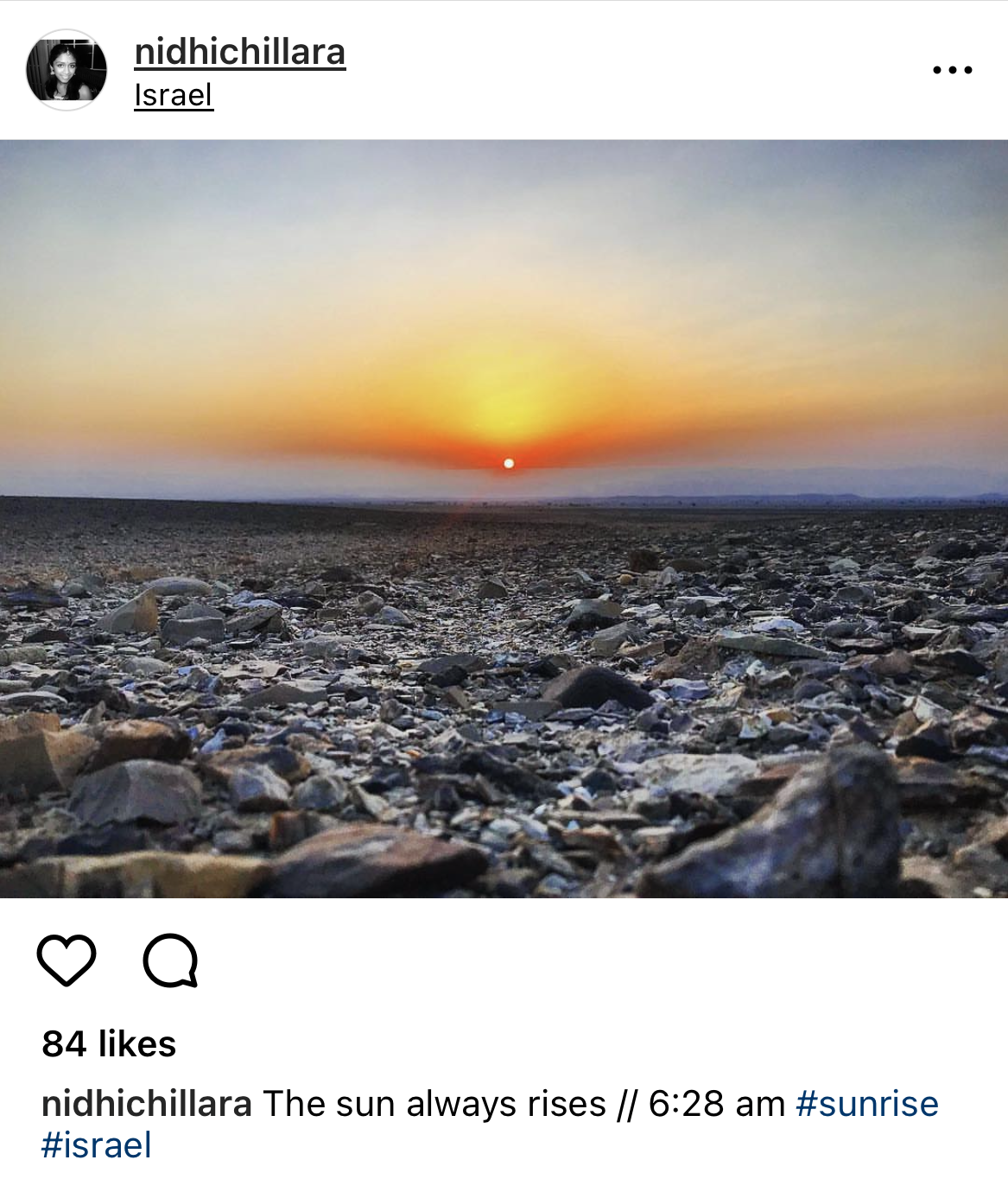
Task: Toggle the like heart outline on
Action: coord(67,960)
